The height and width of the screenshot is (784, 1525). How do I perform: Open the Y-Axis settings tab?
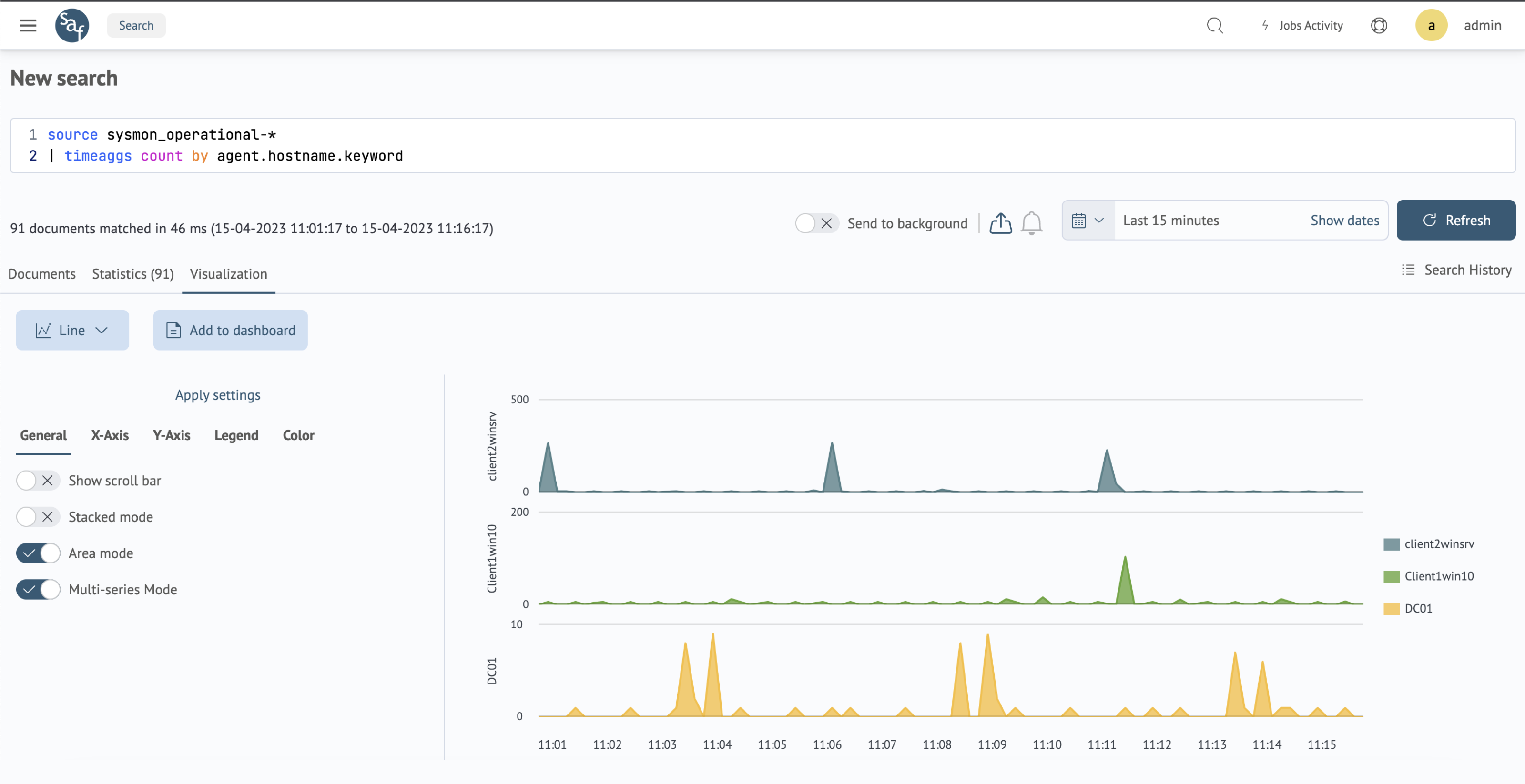click(171, 435)
